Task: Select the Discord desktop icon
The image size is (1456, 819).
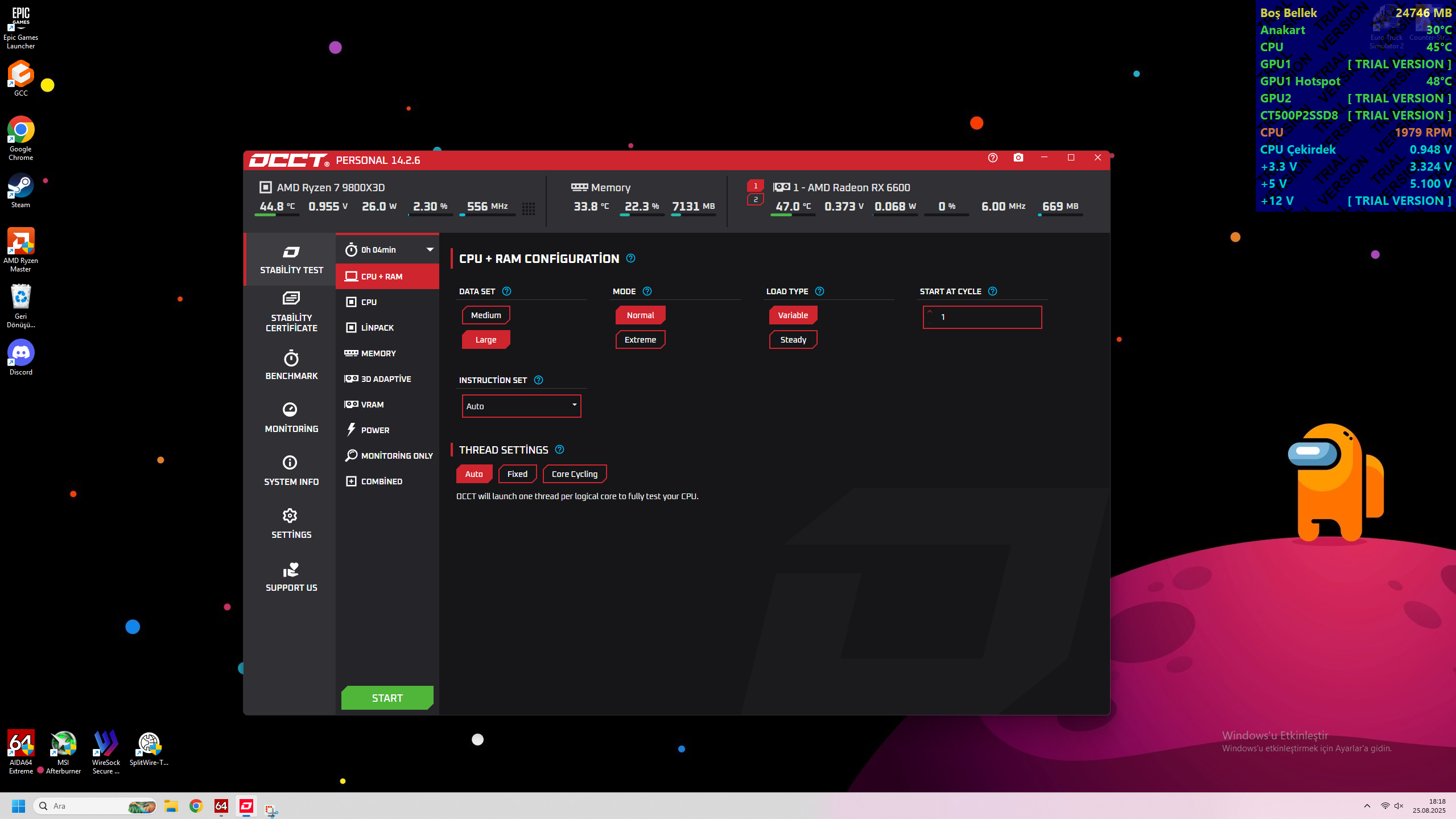Action: click(21, 357)
